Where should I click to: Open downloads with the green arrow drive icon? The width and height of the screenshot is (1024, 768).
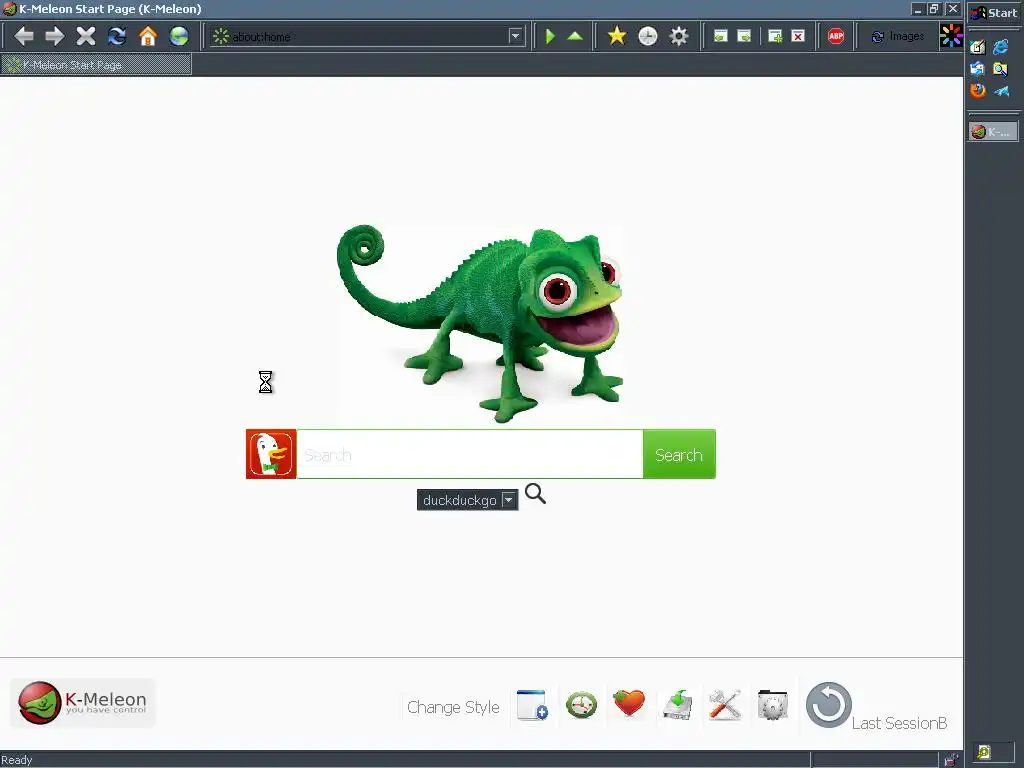pyautogui.click(x=677, y=705)
